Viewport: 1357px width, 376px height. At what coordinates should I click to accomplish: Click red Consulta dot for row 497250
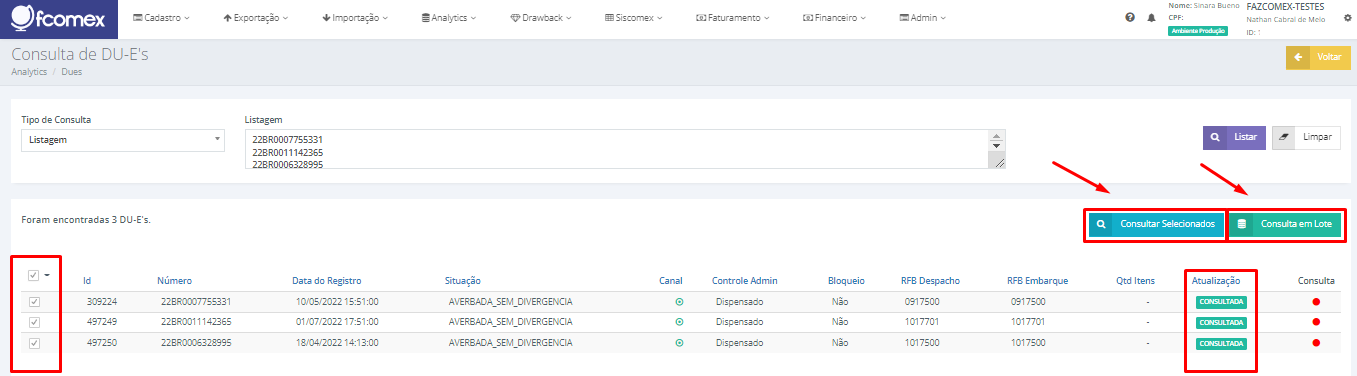point(1316,342)
